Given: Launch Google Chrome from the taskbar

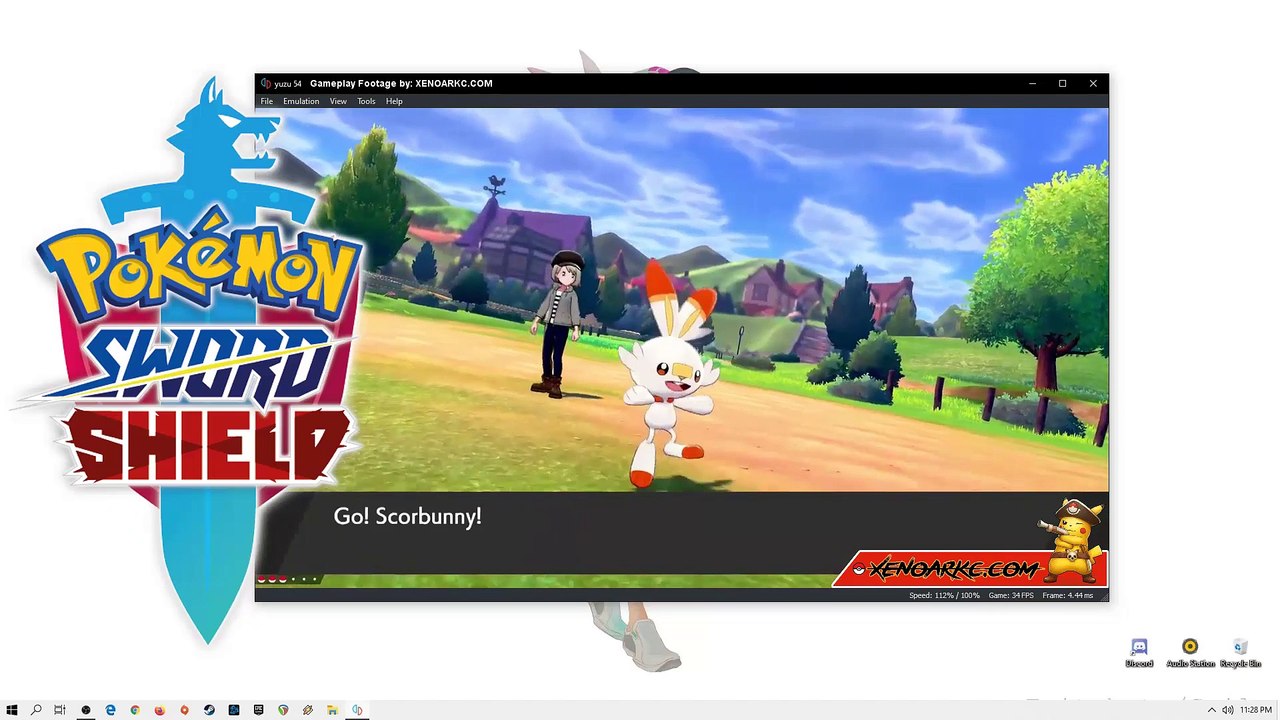Looking at the screenshot, I should (135, 710).
